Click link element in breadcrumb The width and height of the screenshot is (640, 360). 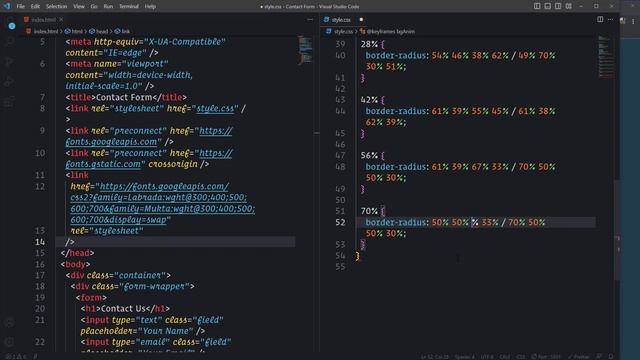126,31
